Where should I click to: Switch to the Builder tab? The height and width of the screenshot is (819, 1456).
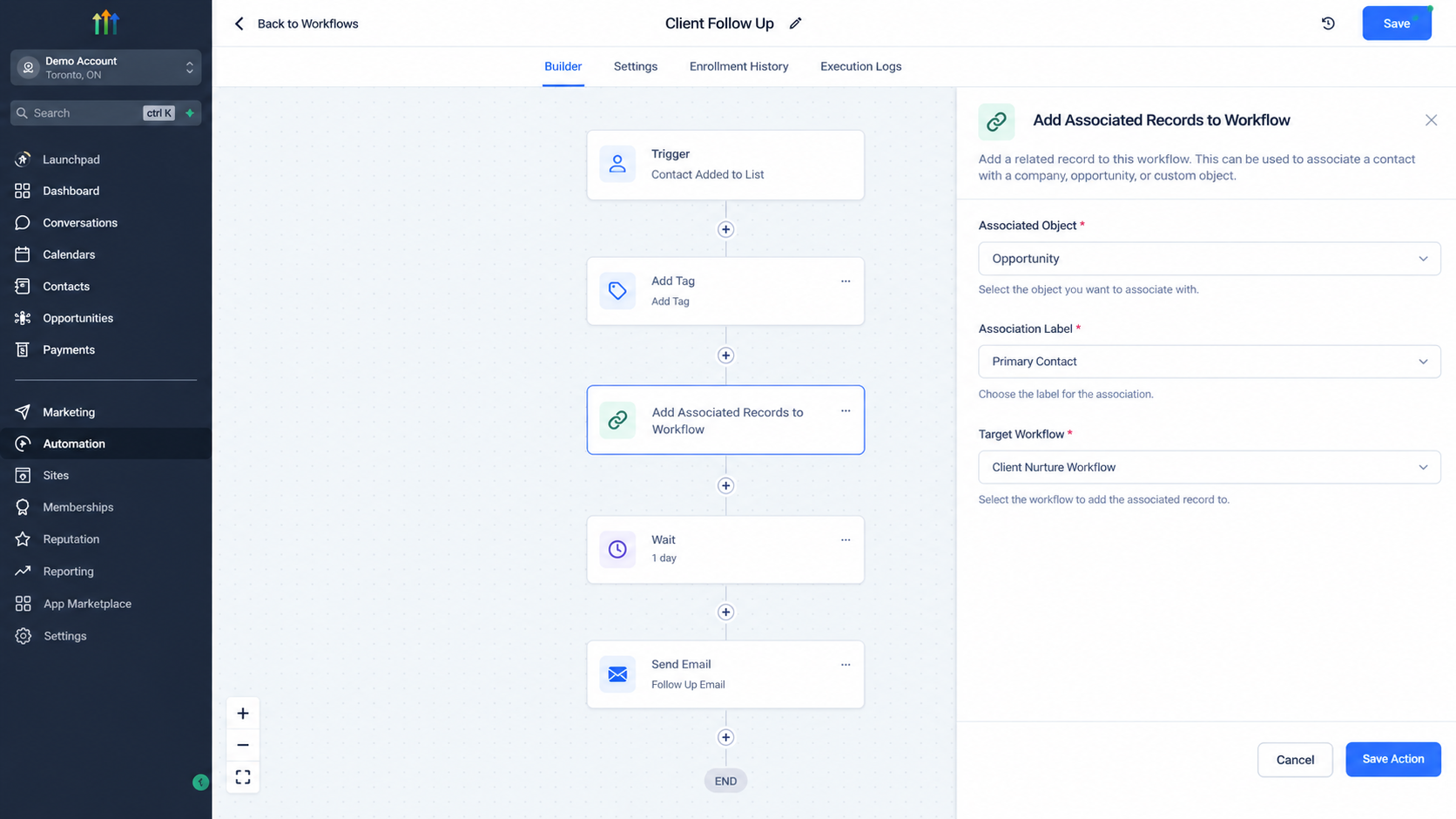click(x=563, y=66)
